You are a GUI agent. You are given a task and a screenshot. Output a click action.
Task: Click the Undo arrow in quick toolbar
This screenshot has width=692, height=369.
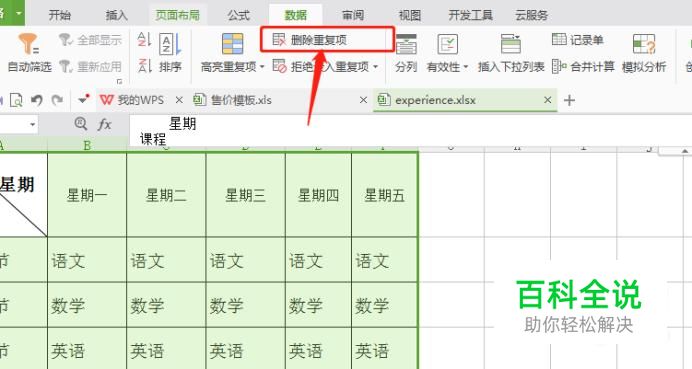37,100
